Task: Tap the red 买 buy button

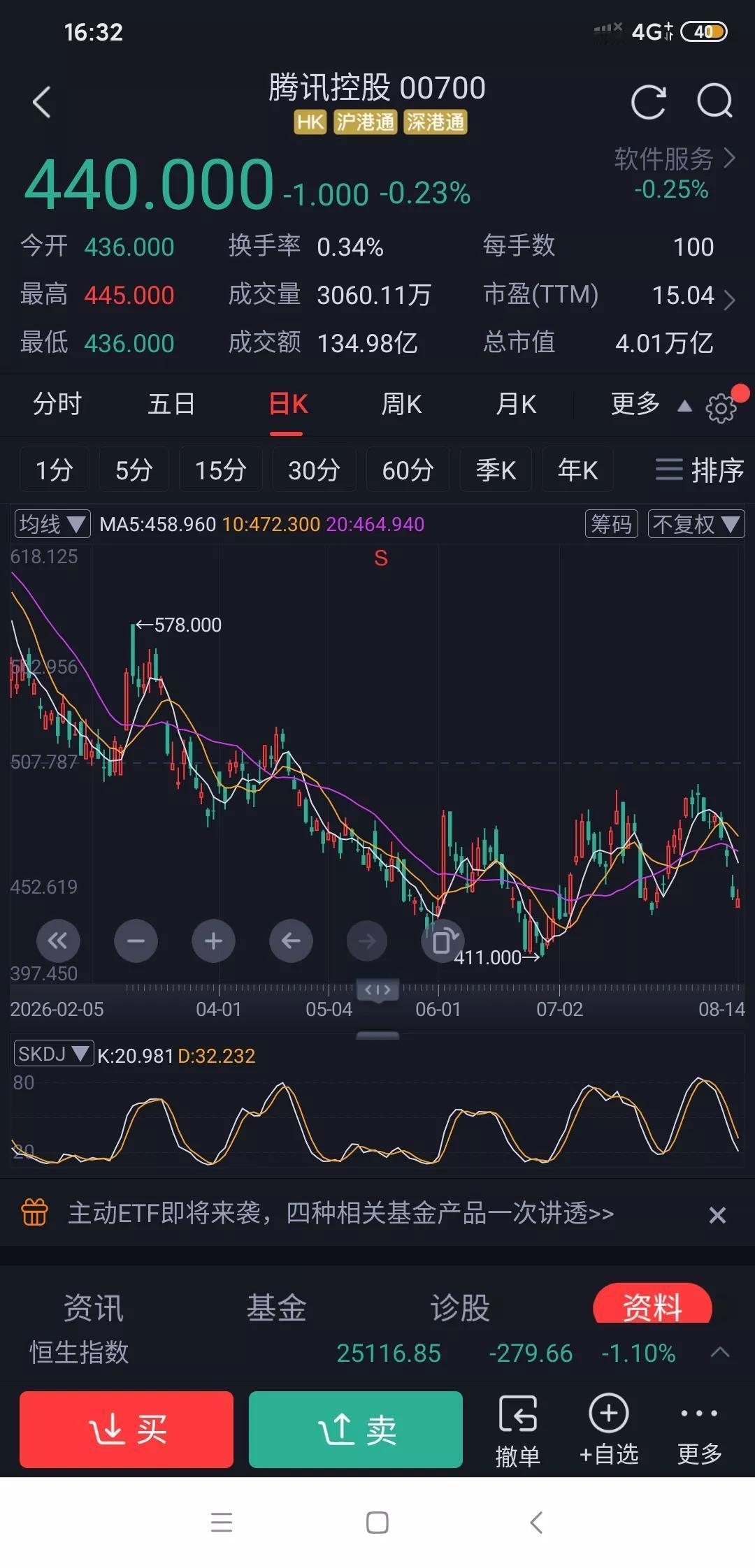Action: click(x=127, y=1429)
